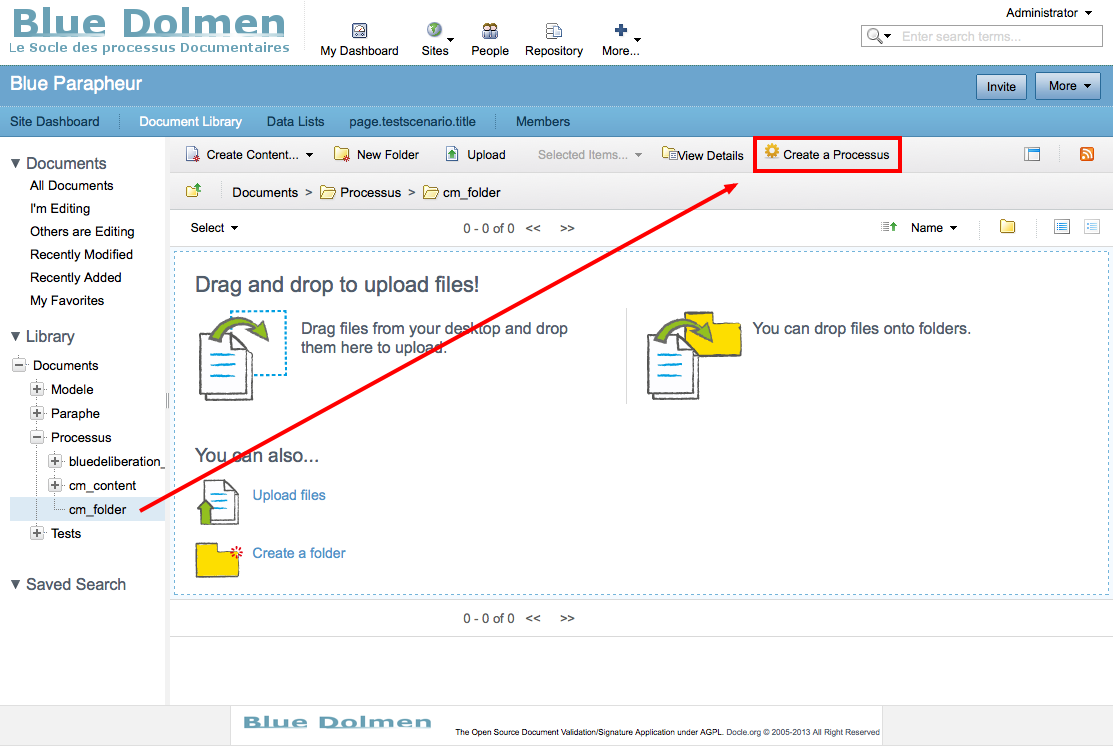
Task: Click the Upload files document icon
Action: pyautogui.click(x=218, y=502)
